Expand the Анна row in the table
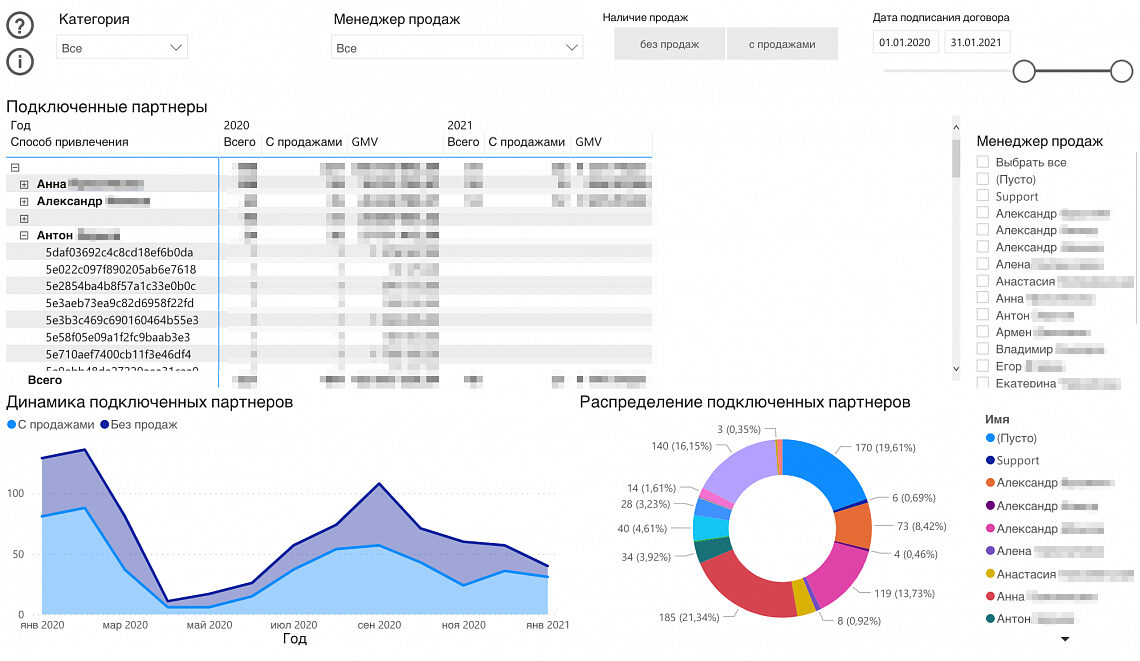Screen dimensions: 1140x661 [x=24, y=184]
